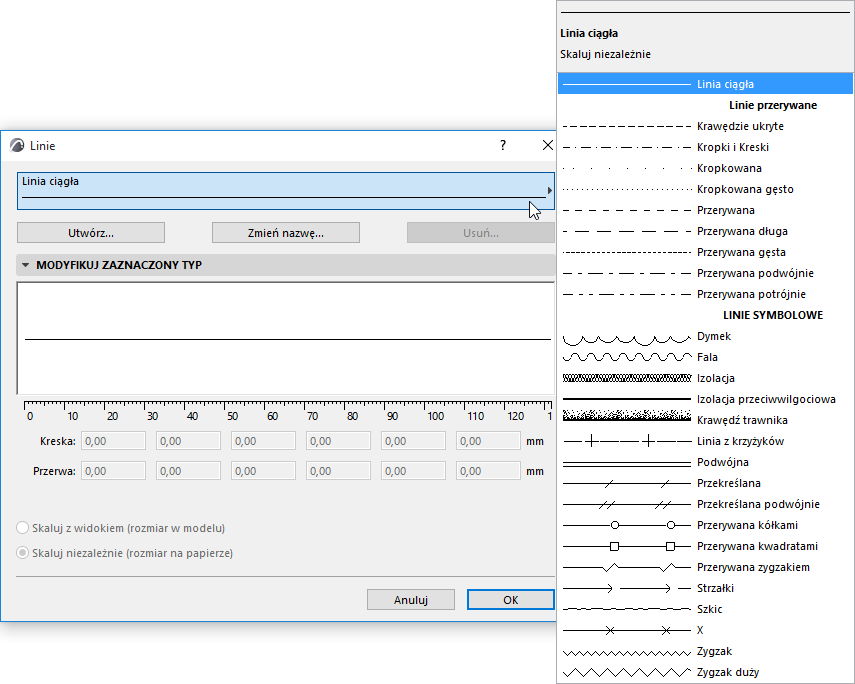Image resolution: width=855 pixels, height=684 pixels.
Task: Click the ArchiCAD logo icon in Linie title bar
Action: click(17, 145)
